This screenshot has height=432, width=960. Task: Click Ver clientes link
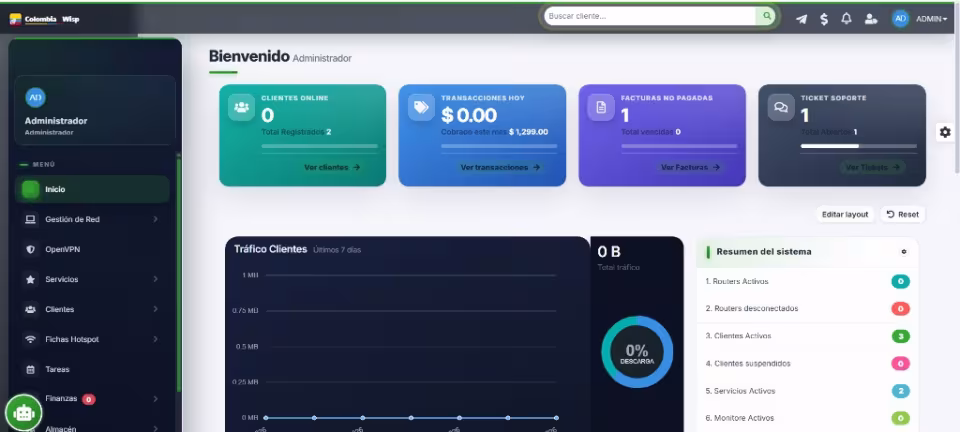pyautogui.click(x=332, y=167)
